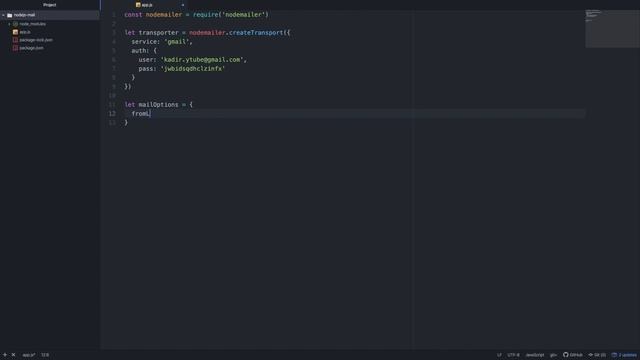Expand the node_modules folder arrow
Viewport: 640px width, 360px height.
(x=9, y=24)
